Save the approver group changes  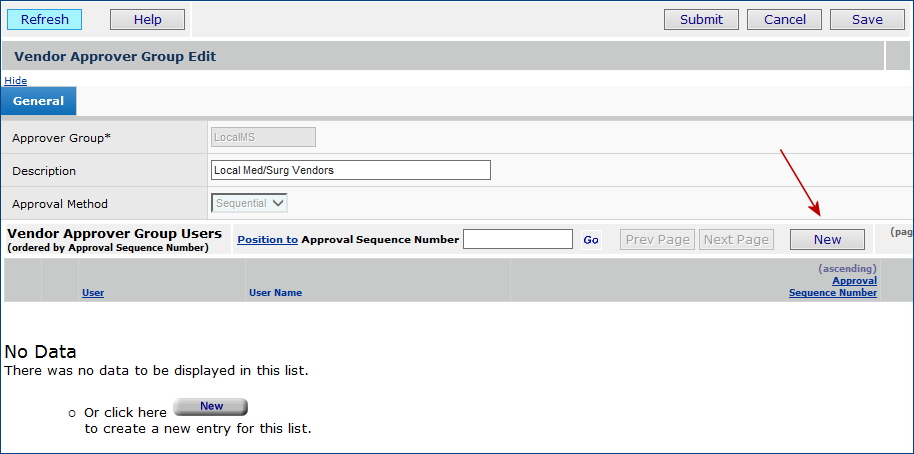(x=867, y=19)
